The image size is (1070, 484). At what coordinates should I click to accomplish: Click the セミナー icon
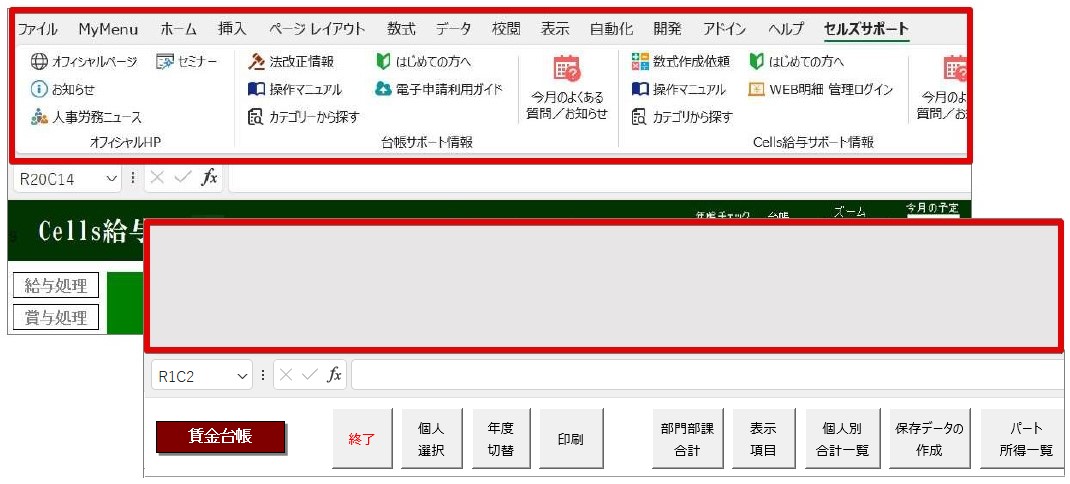(165, 62)
